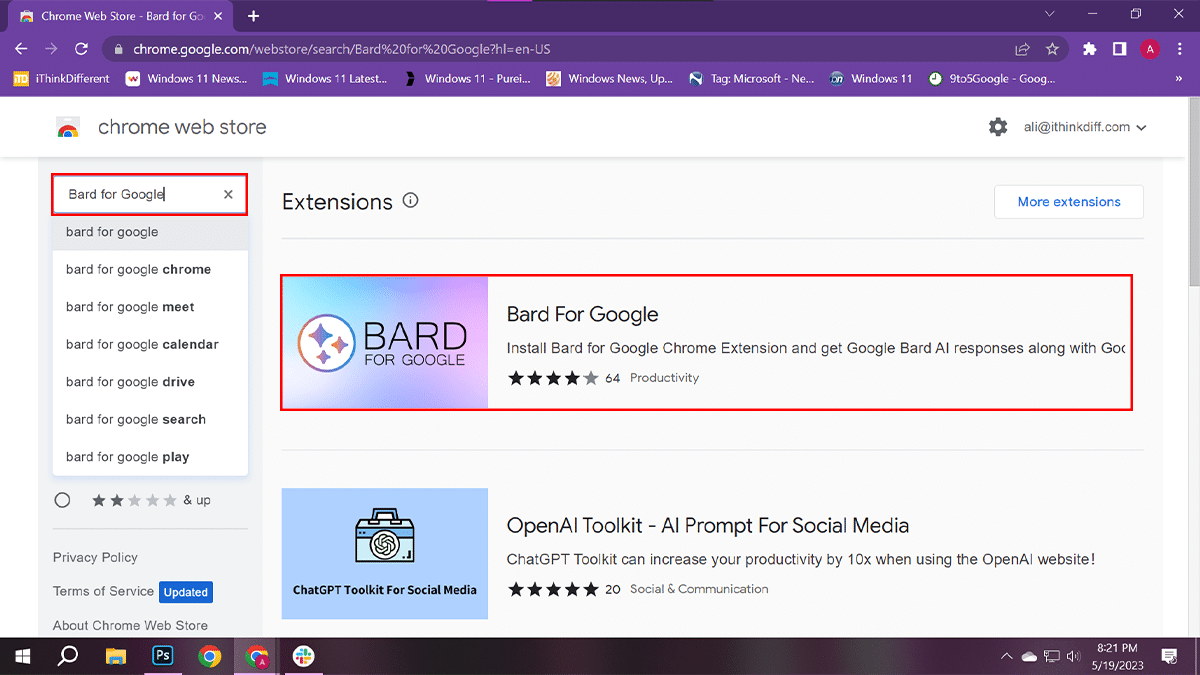Clear the search box with X icon
This screenshot has width=1200, height=675.
click(x=228, y=195)
